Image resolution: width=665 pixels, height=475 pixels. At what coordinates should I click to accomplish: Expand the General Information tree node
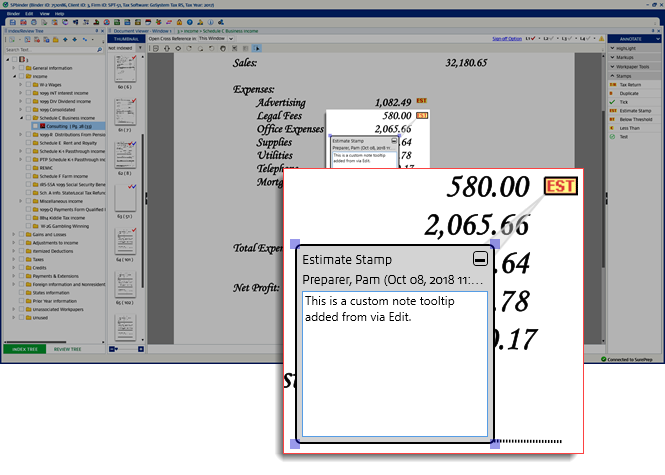pos(14,68)
